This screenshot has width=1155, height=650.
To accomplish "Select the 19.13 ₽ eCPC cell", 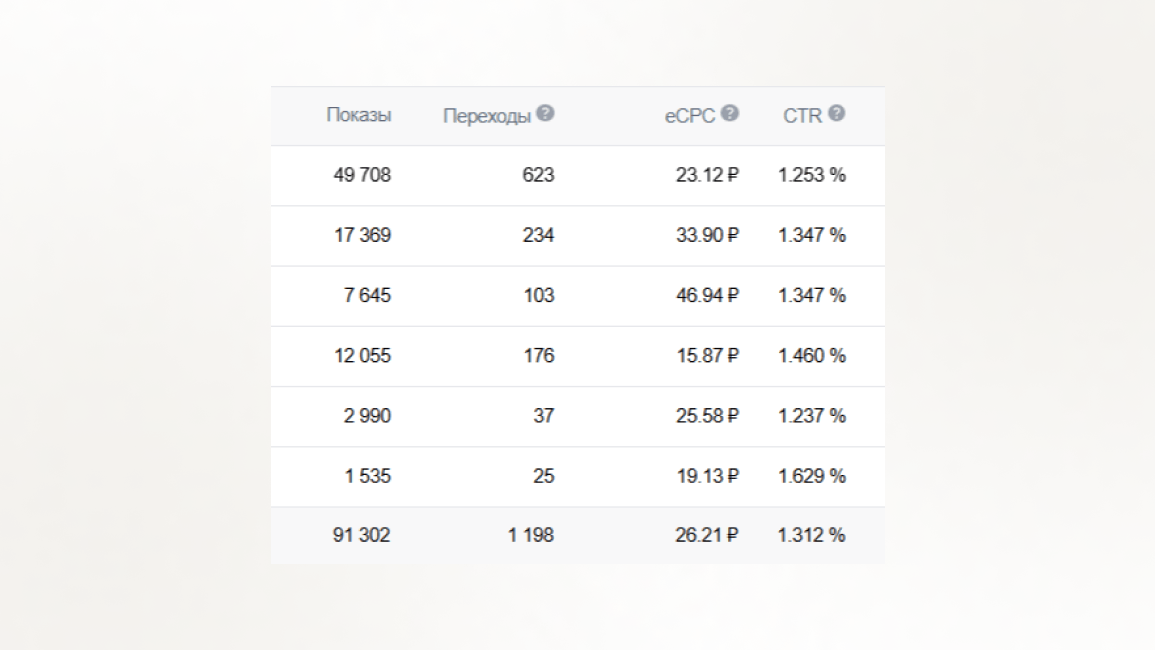I will click(707, 475).
